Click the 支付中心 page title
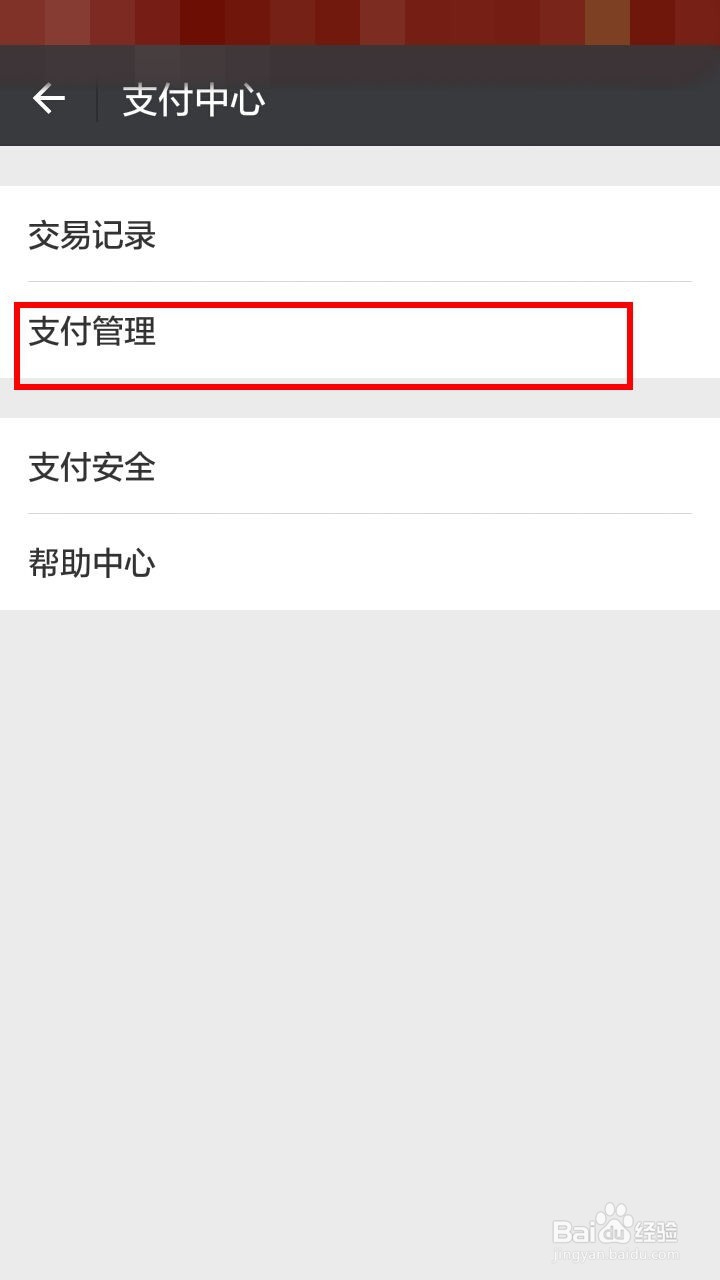The height and width of the screenshot is (1280, 720). tap(193, 100)
